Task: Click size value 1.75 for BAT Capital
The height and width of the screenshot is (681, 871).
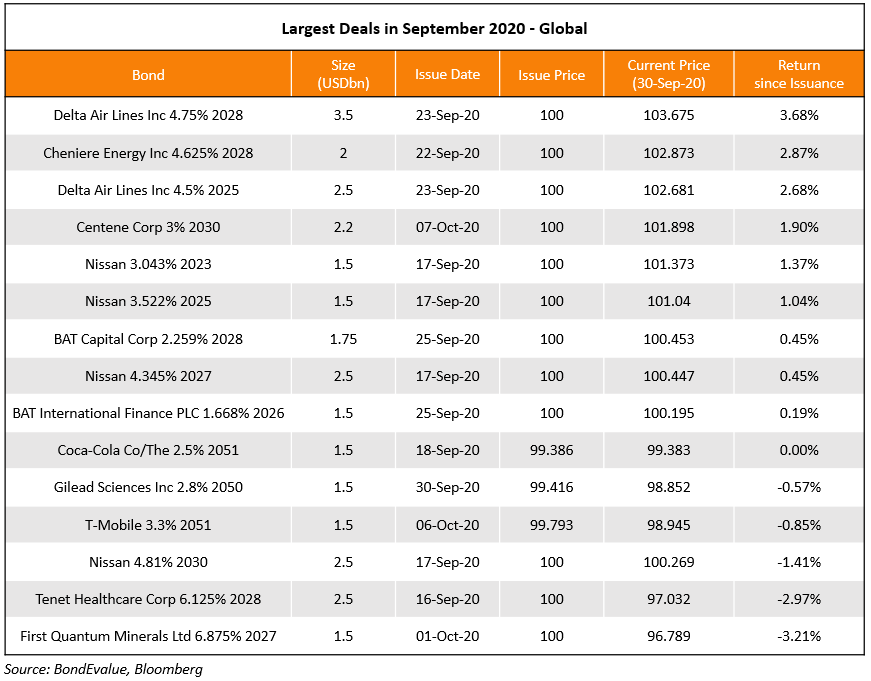Action: click(343, 339)
